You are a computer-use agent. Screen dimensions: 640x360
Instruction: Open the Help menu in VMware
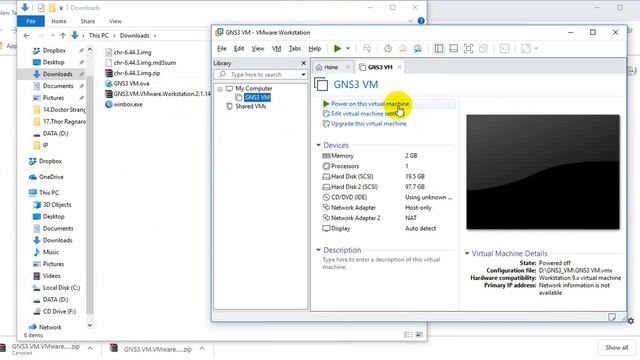tap(314, 49)
